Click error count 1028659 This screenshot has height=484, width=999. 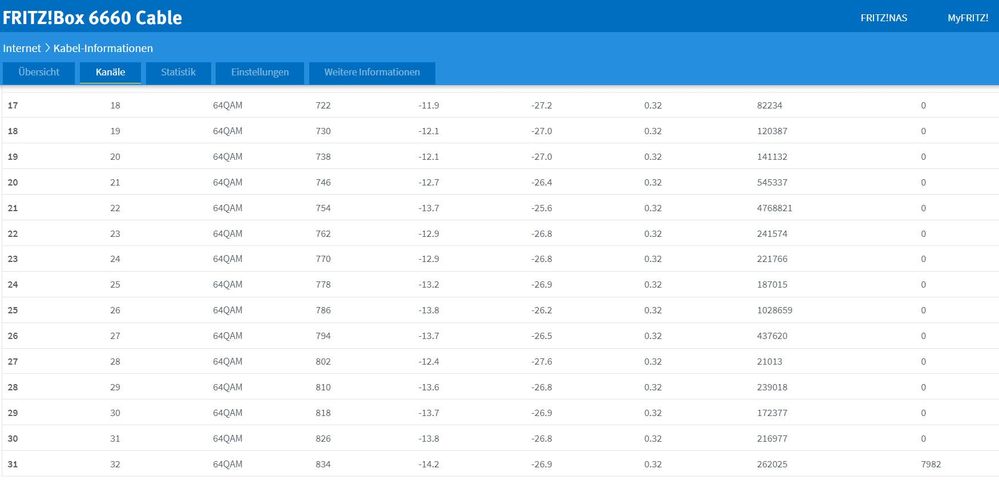[x=775, y=311]
